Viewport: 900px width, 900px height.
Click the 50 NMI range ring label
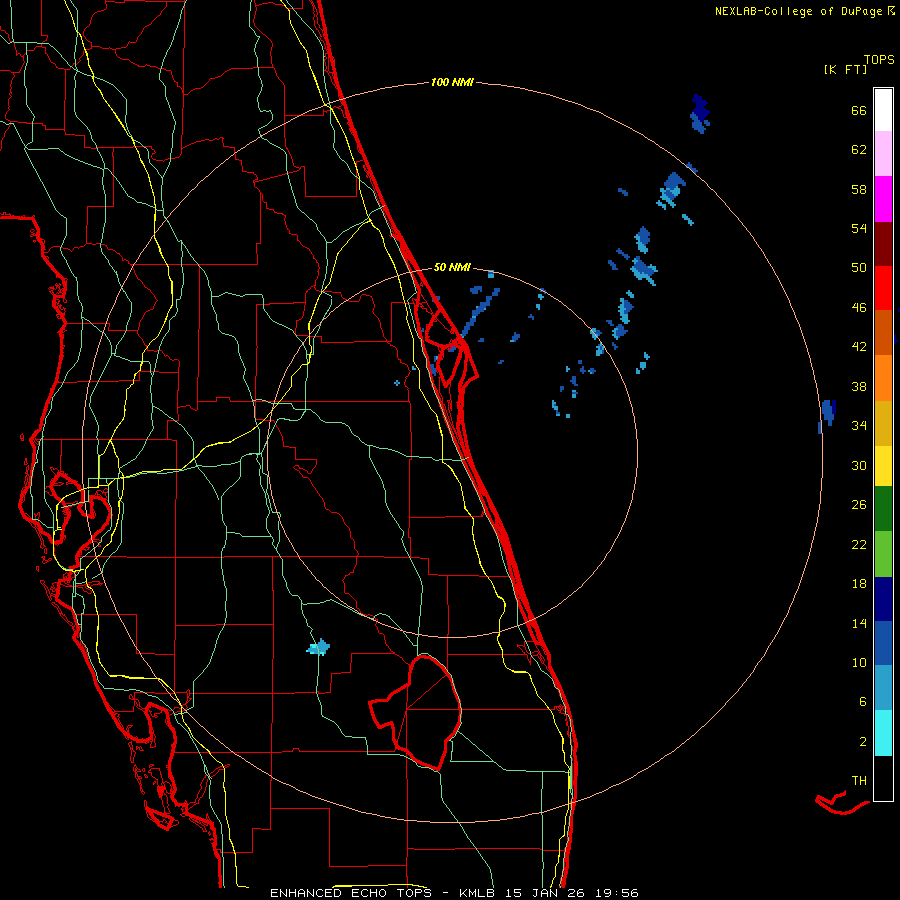tap(452, 267)
